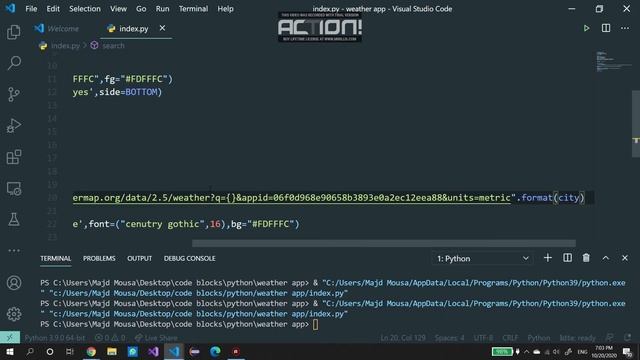
Task: Select the index.py editor tab
Action: pos(133,29)
